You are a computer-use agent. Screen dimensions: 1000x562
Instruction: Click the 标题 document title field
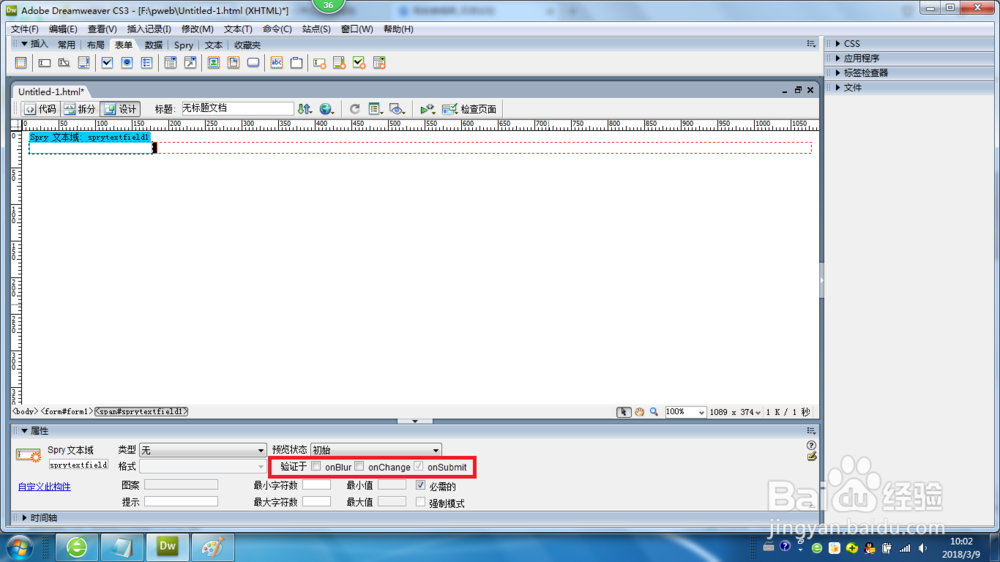click(237, 108)
